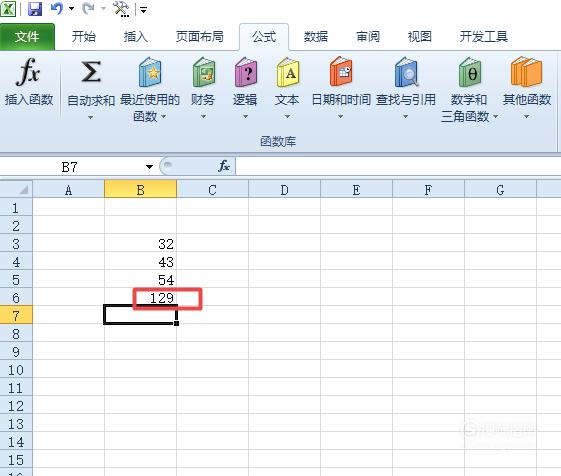
Task: Switch to the View (视图) tab
Action: pyautogui.click(x=420, y=37)
